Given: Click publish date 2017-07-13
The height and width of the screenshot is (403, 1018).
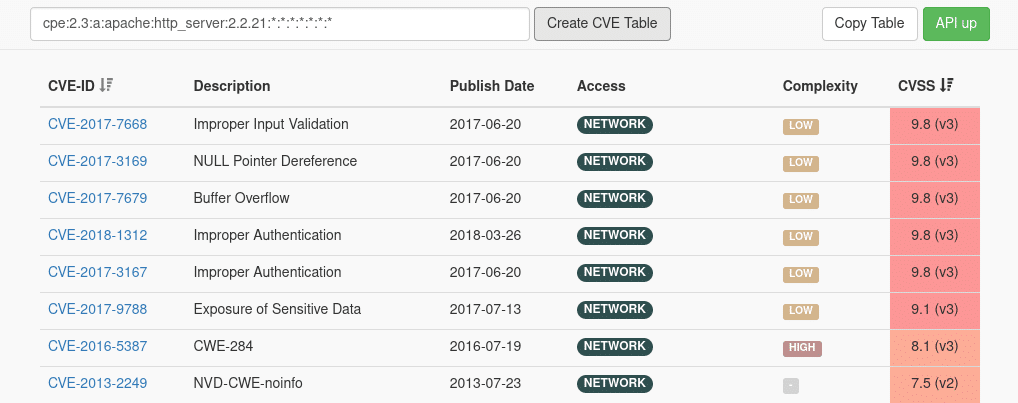Looking at the screenshot, I should point(486,309).
